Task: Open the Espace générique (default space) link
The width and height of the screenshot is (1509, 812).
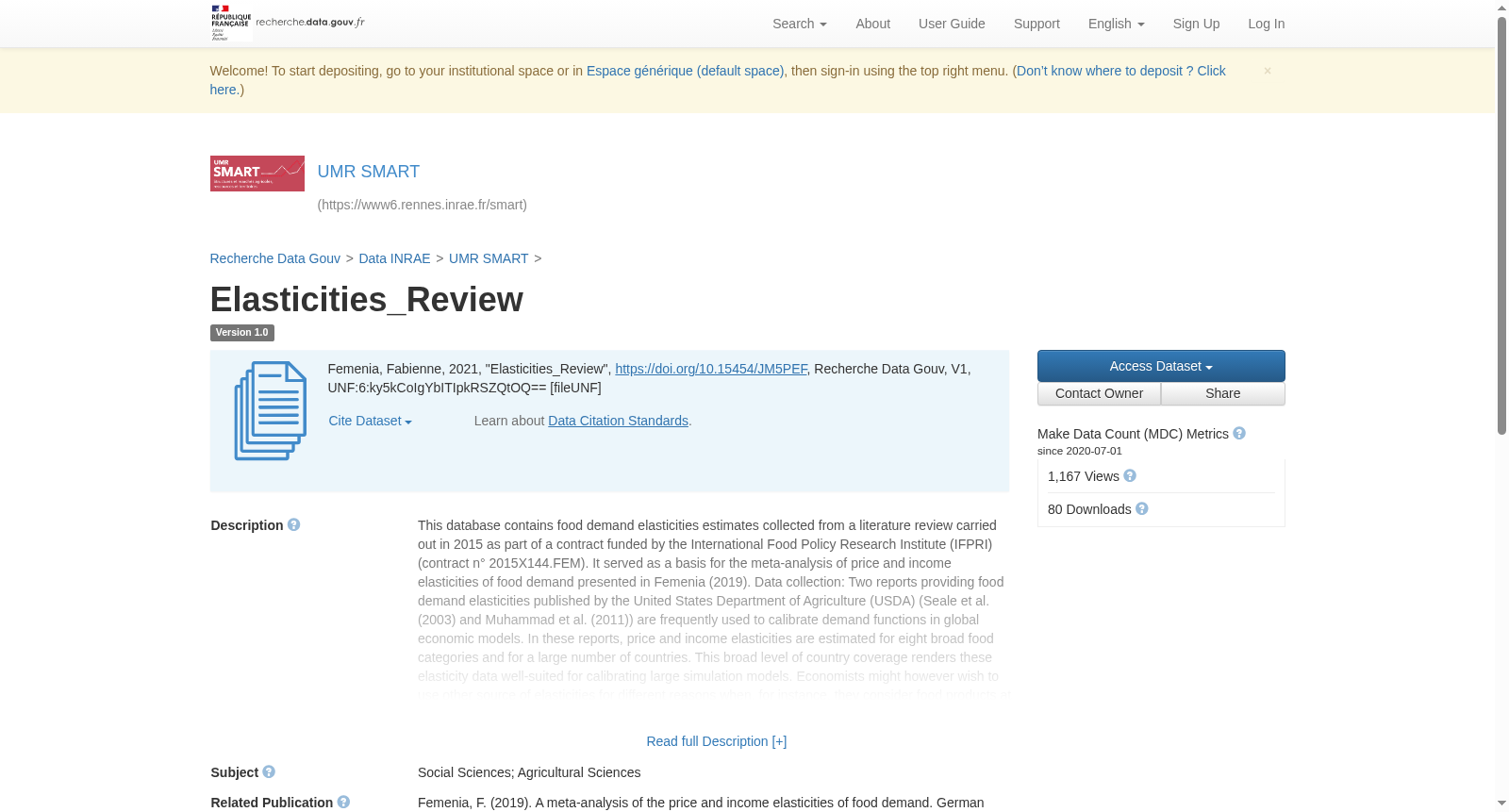Action: (x=686, y=71)
